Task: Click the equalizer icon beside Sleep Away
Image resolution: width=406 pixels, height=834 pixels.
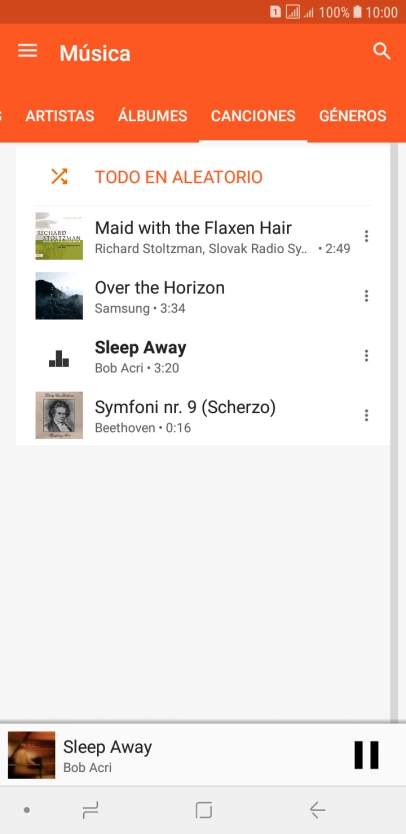Action: coord(59,358)
